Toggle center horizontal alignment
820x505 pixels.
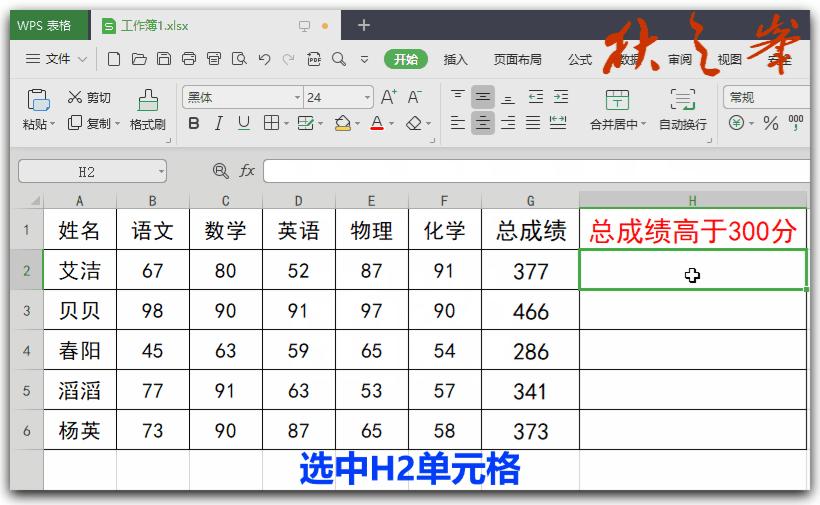coord(483,123)
